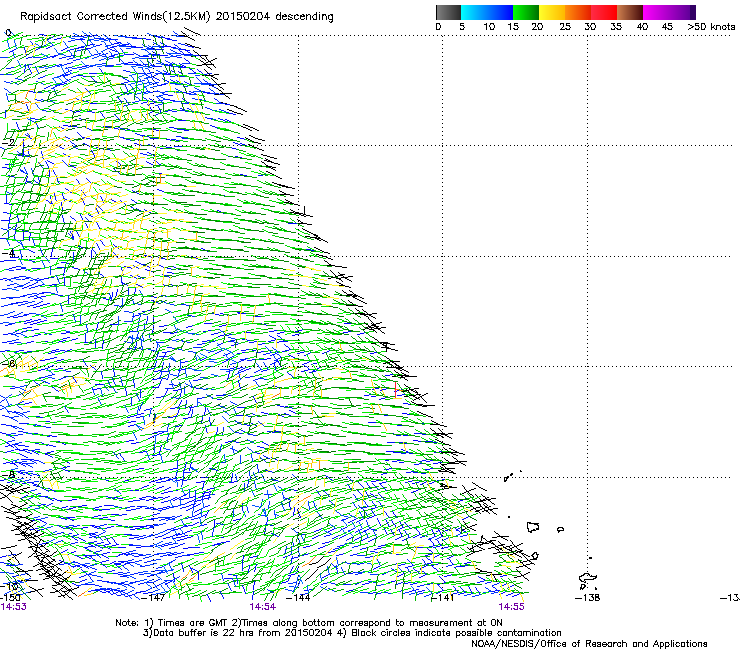Click the note line 'Times are GMT'
Viewport: 740px width, 650px height.
pyautogui.click(x=192, y=623)
